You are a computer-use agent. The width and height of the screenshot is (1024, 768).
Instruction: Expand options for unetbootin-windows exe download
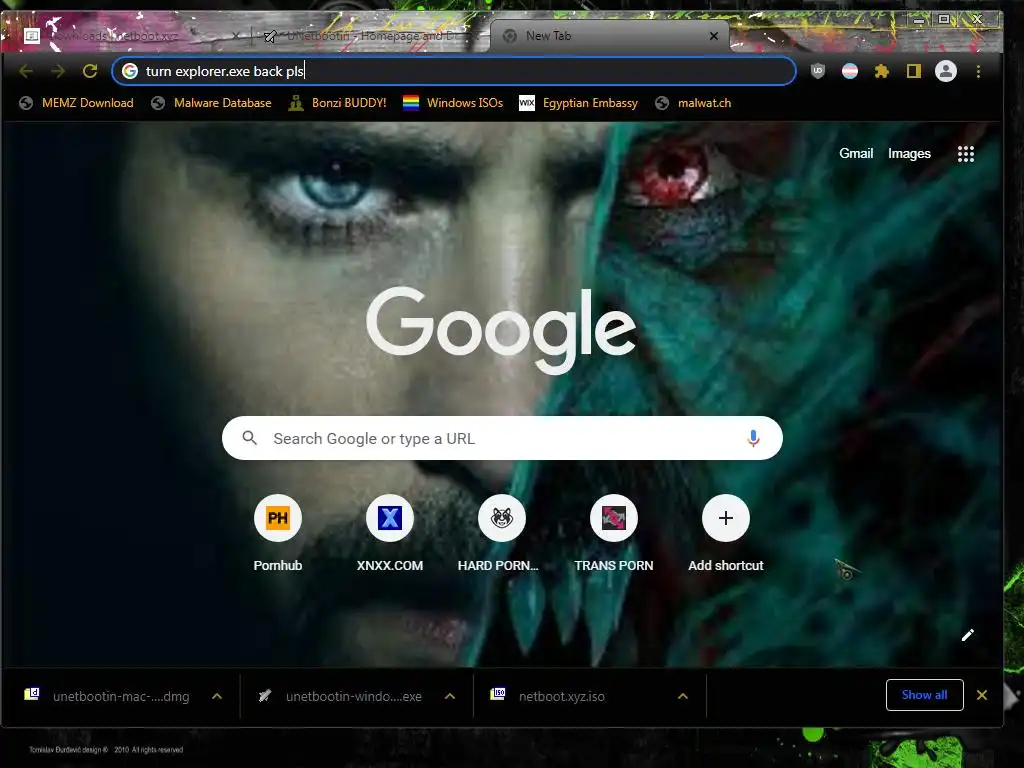(450, 696)
